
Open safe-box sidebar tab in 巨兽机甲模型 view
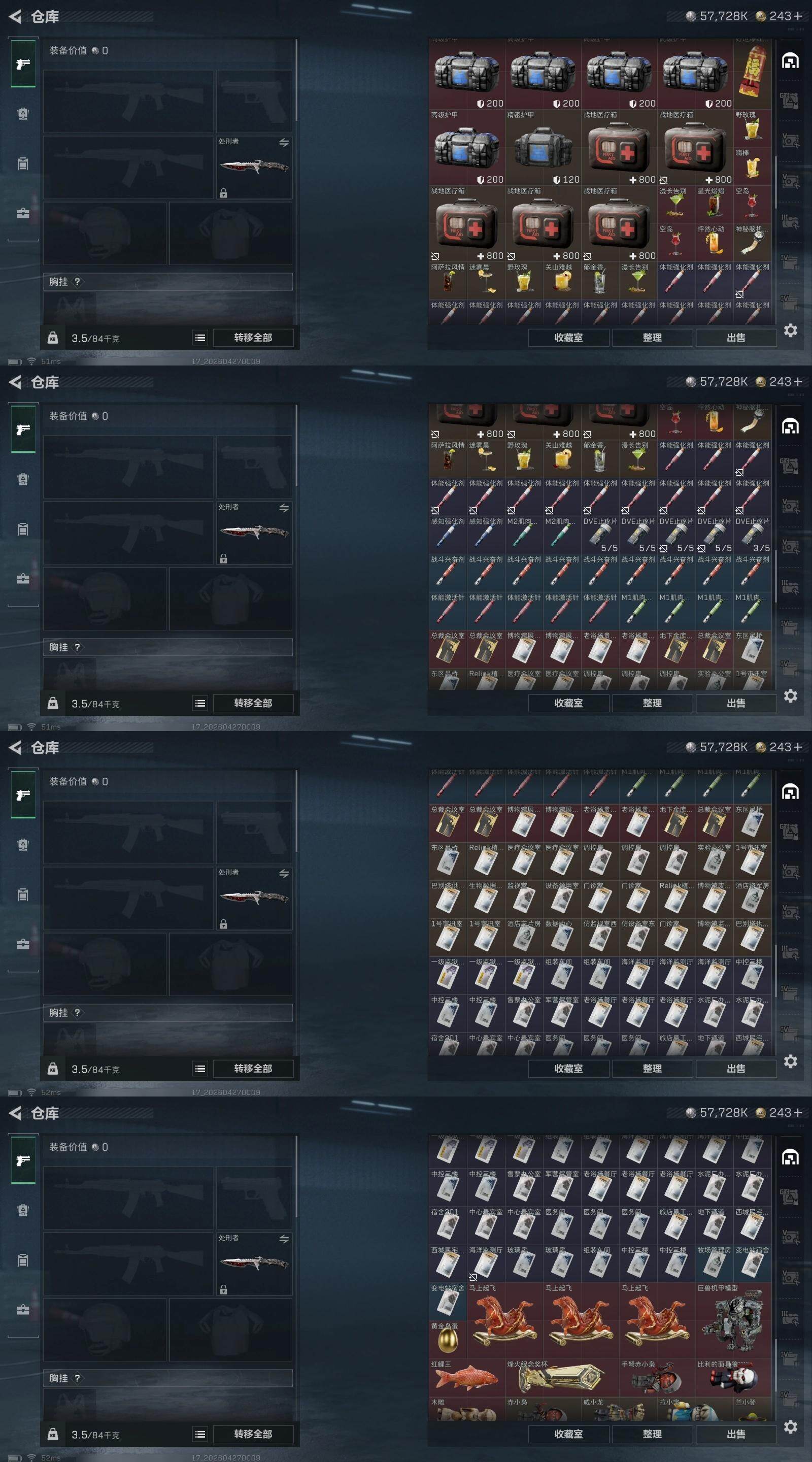click(23, 1310)
